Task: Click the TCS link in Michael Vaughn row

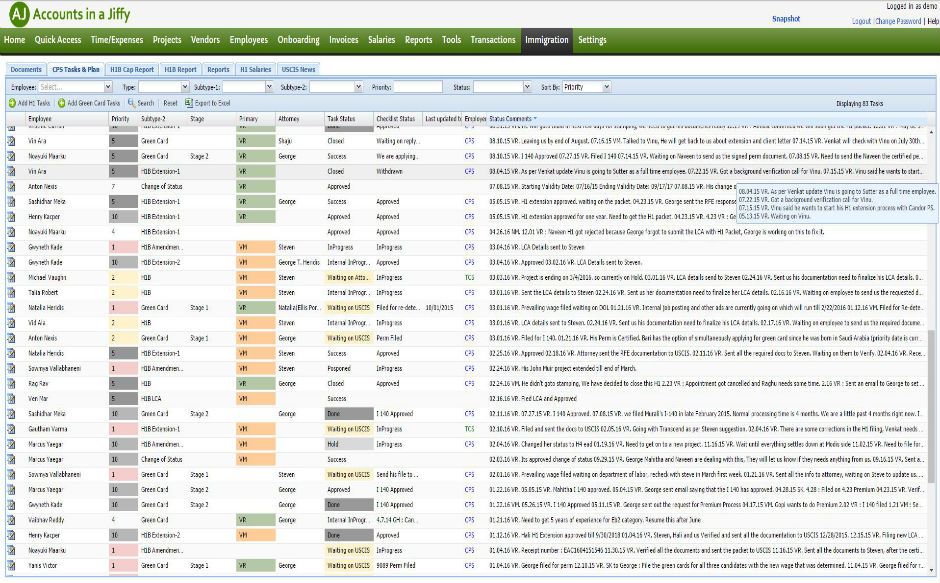Action: coord(469,278)
